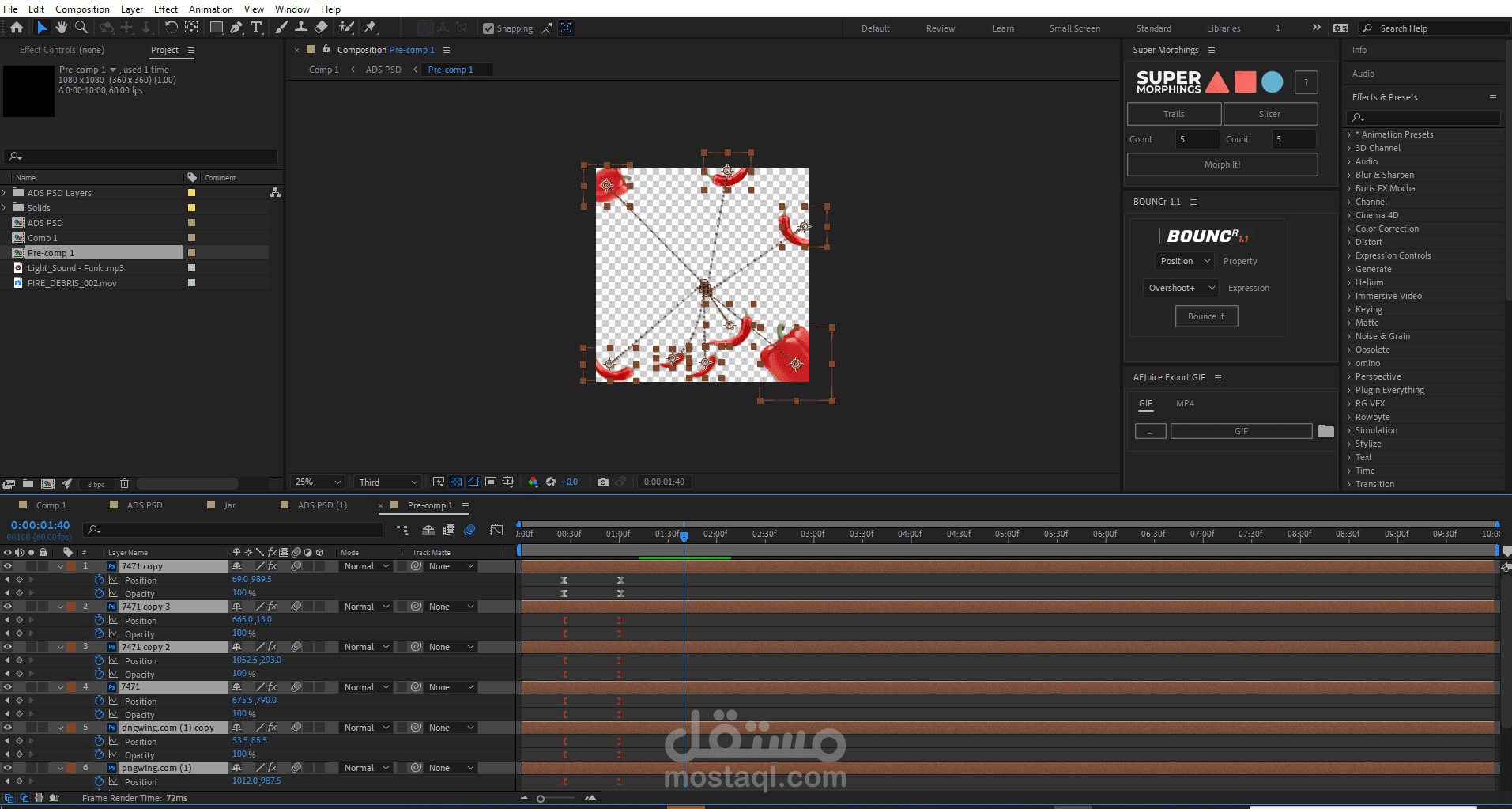Image resolution: width=1512 pixels, height=809 pixels.
Task: Open the Animation menu
Action: (x=210, y=9)
